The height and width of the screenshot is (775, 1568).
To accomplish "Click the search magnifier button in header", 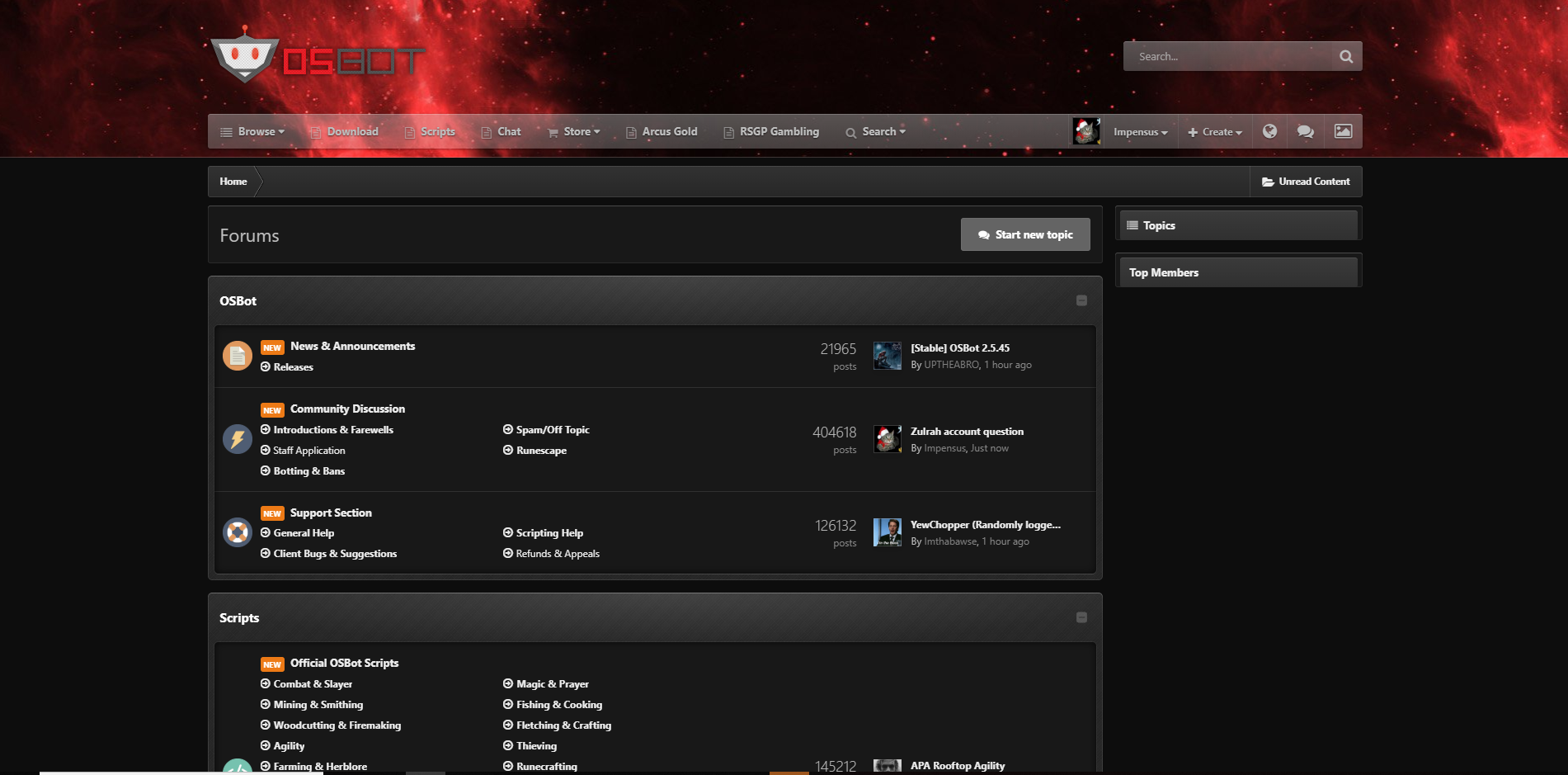I will 1346,56.
